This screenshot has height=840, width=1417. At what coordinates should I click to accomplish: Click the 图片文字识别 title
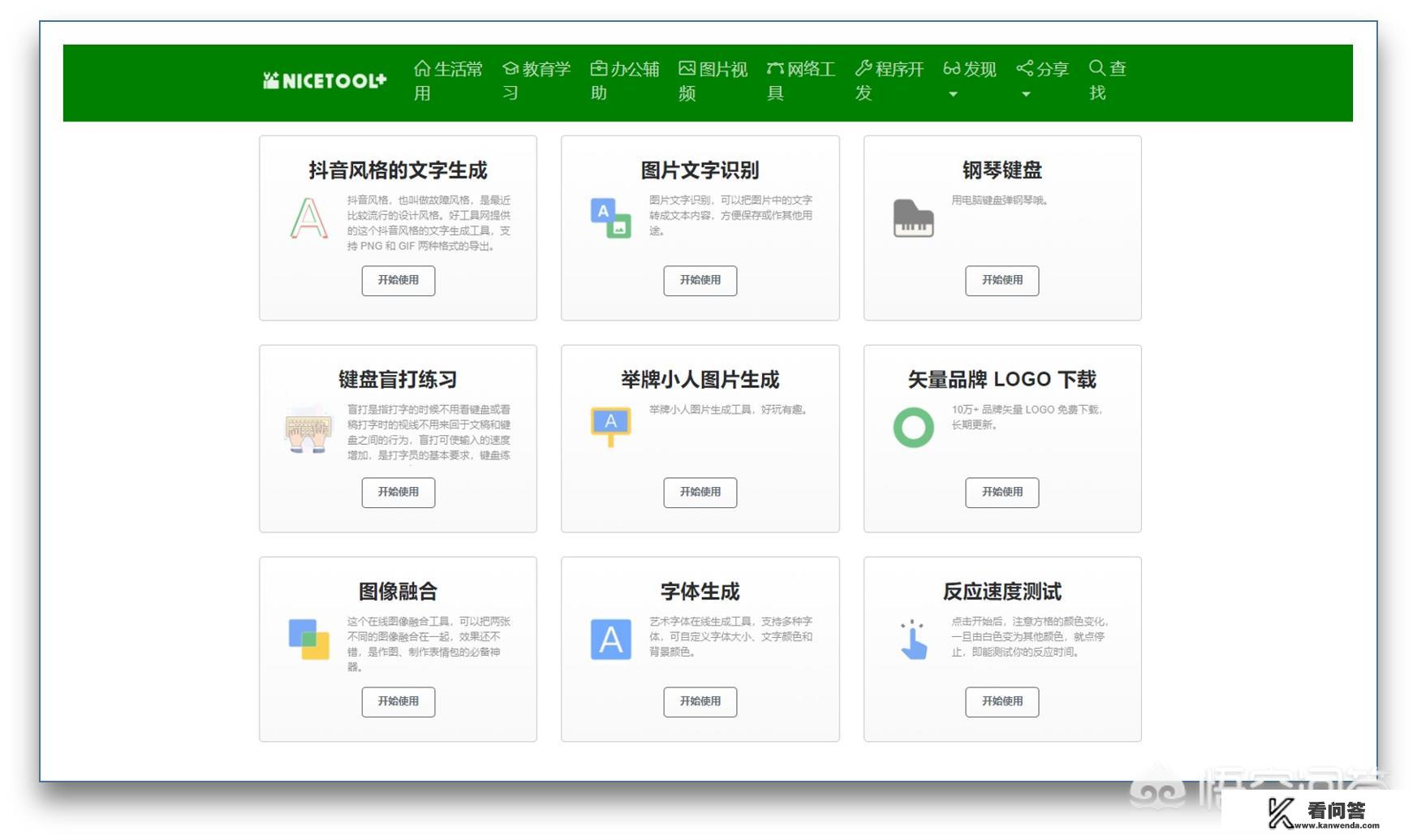(x=700, y=170)
